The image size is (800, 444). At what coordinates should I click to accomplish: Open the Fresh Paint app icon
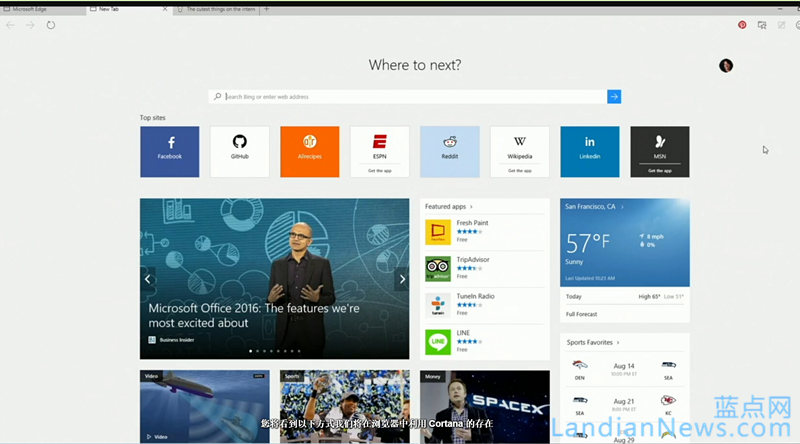pyautogui.click(x=438, y=232)
